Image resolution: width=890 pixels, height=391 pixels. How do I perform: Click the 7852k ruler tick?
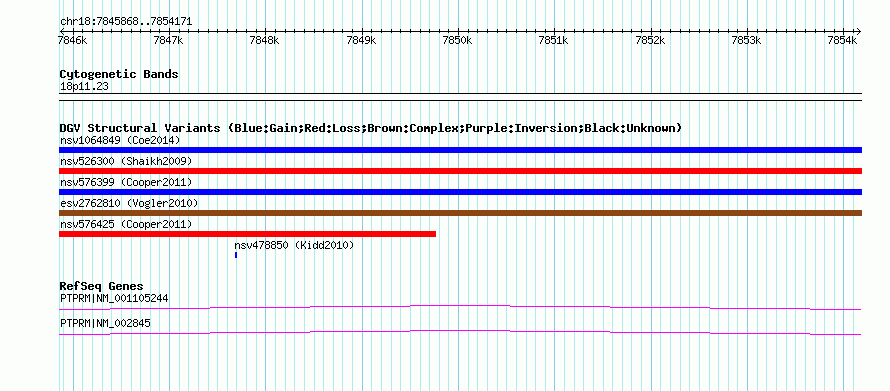click(650, 41)
